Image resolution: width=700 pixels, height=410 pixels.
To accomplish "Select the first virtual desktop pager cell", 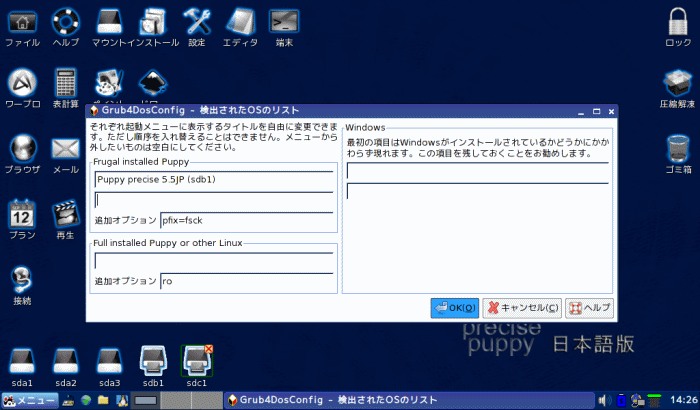I will pos(146,400).
